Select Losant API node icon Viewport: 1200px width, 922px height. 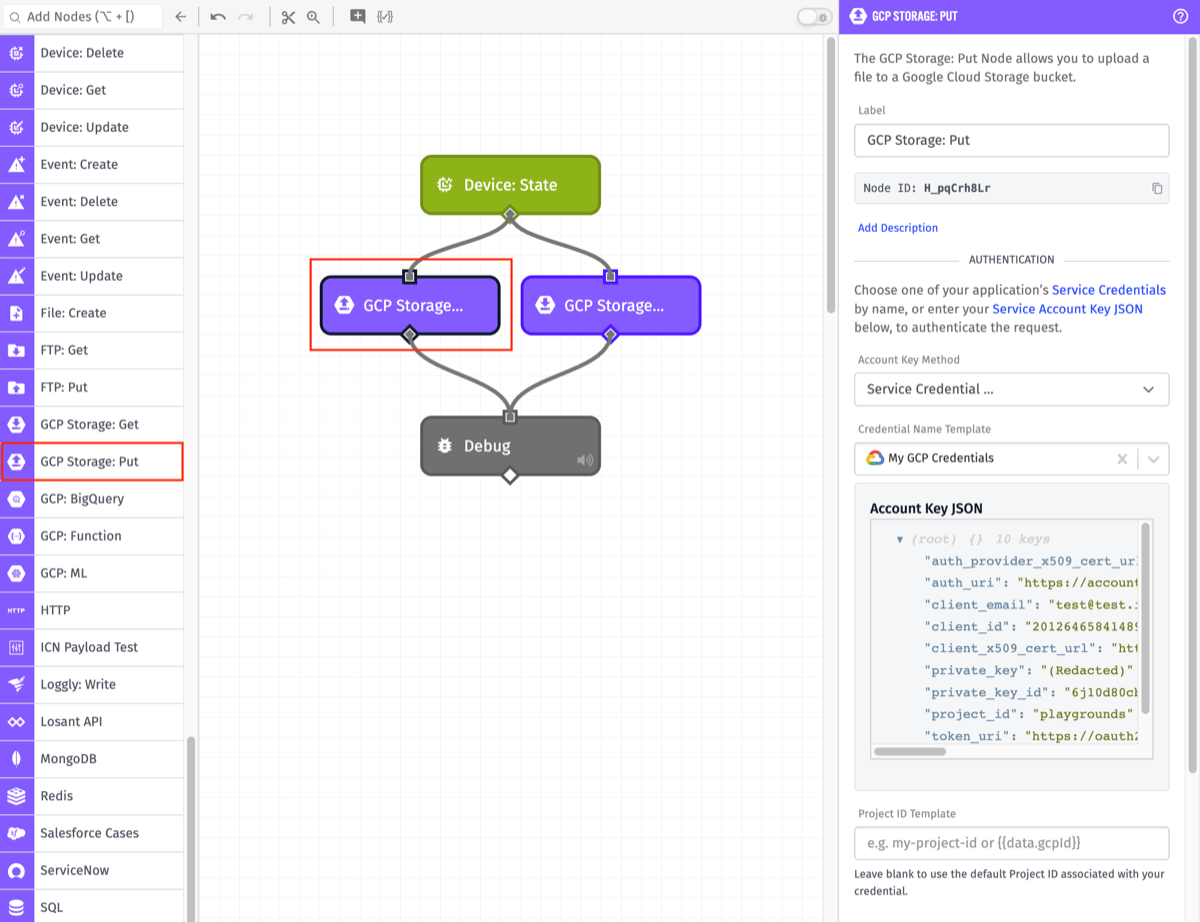click(x=17, y=722)
